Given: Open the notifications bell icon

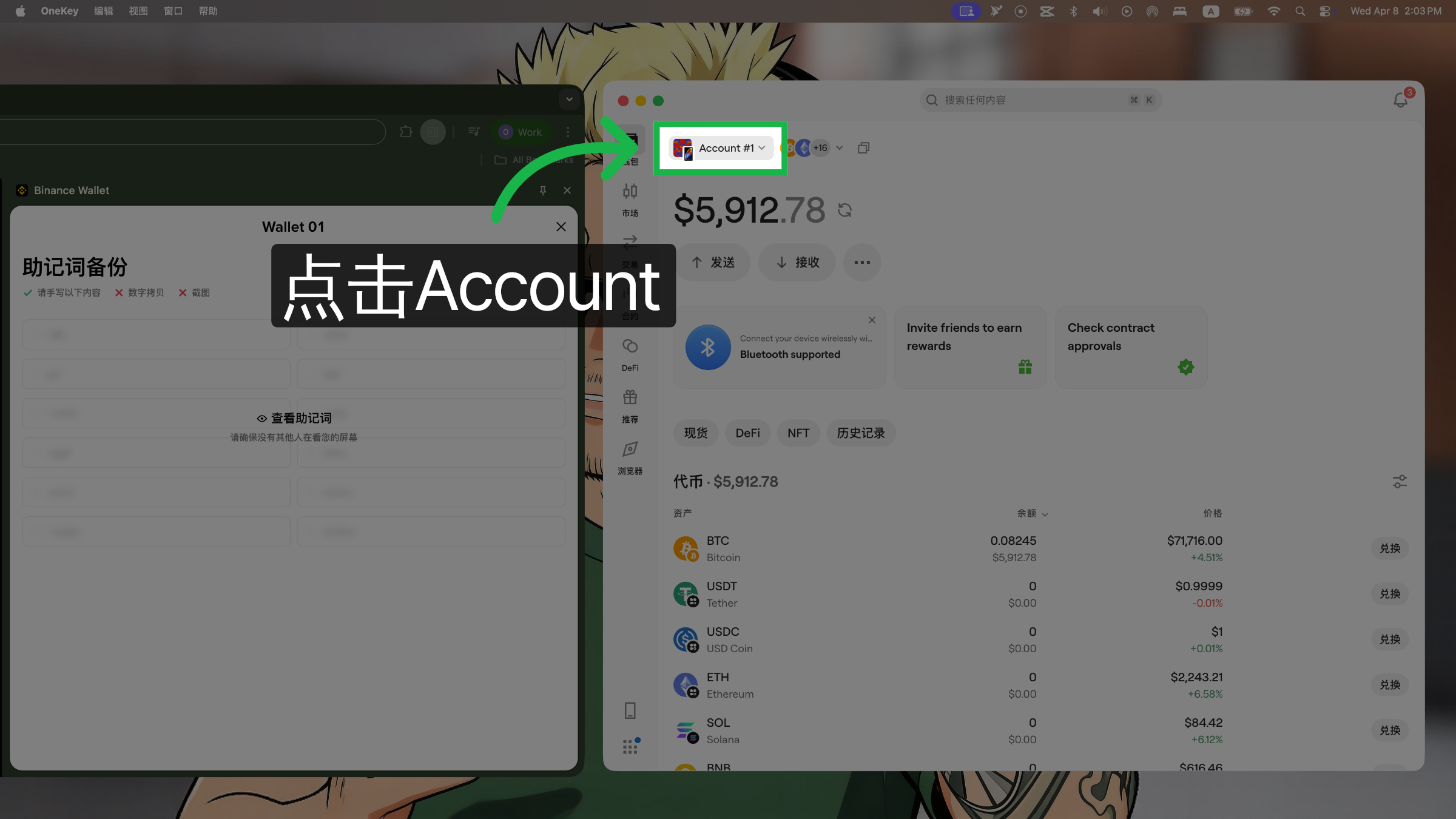Looking at the screenshot, I should coord(1400,100).
